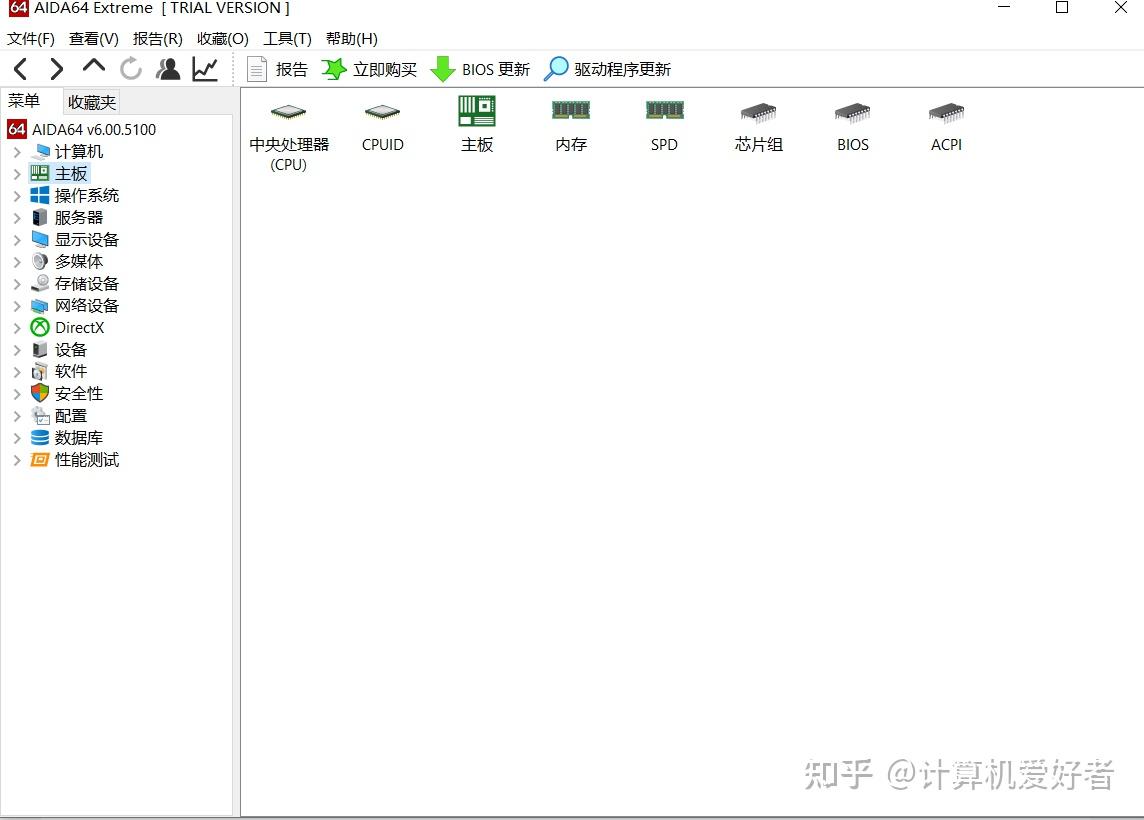Expand the 存储设备 tree node

(17, 284)
